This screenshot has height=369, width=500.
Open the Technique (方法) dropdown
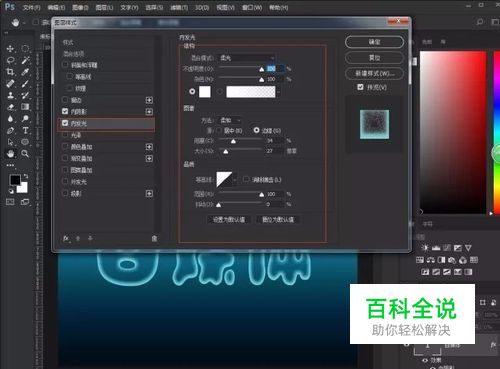coord(230,120)
